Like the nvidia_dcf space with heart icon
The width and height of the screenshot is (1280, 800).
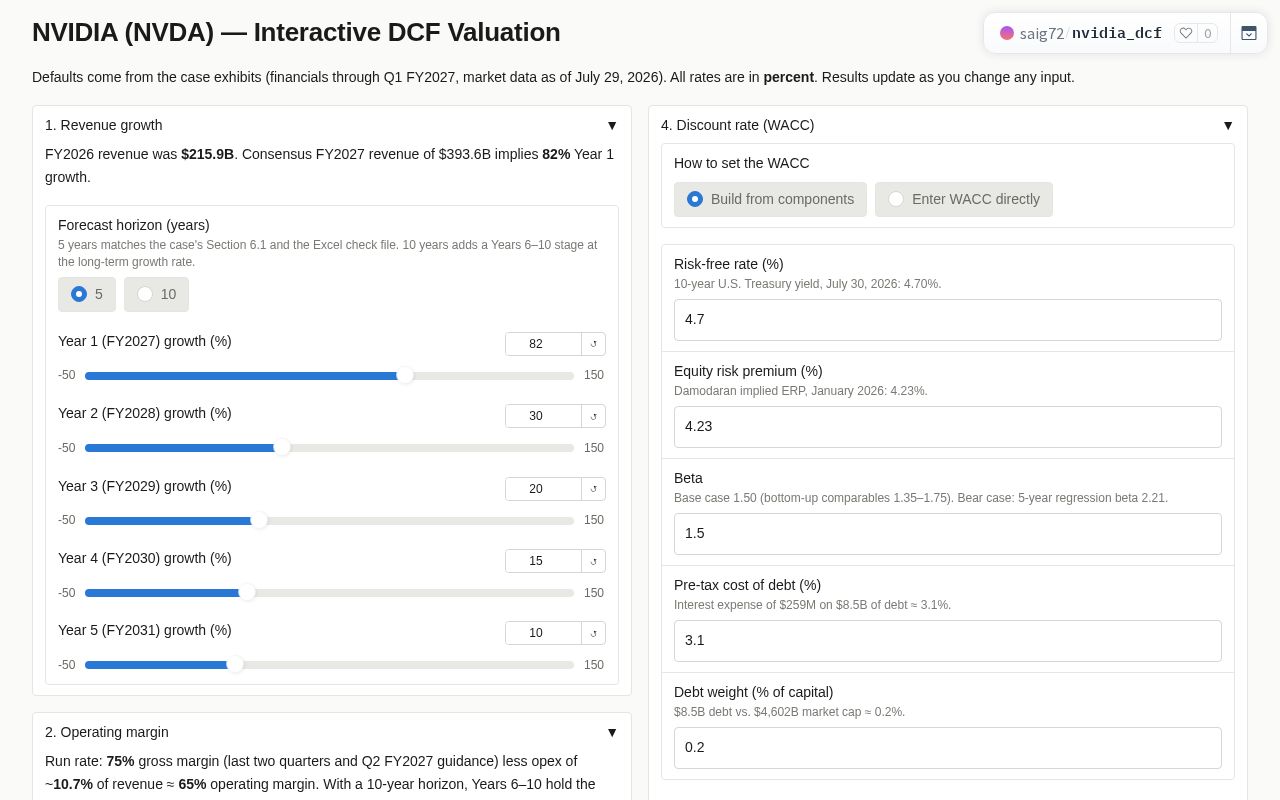(x=1186, y=33)
